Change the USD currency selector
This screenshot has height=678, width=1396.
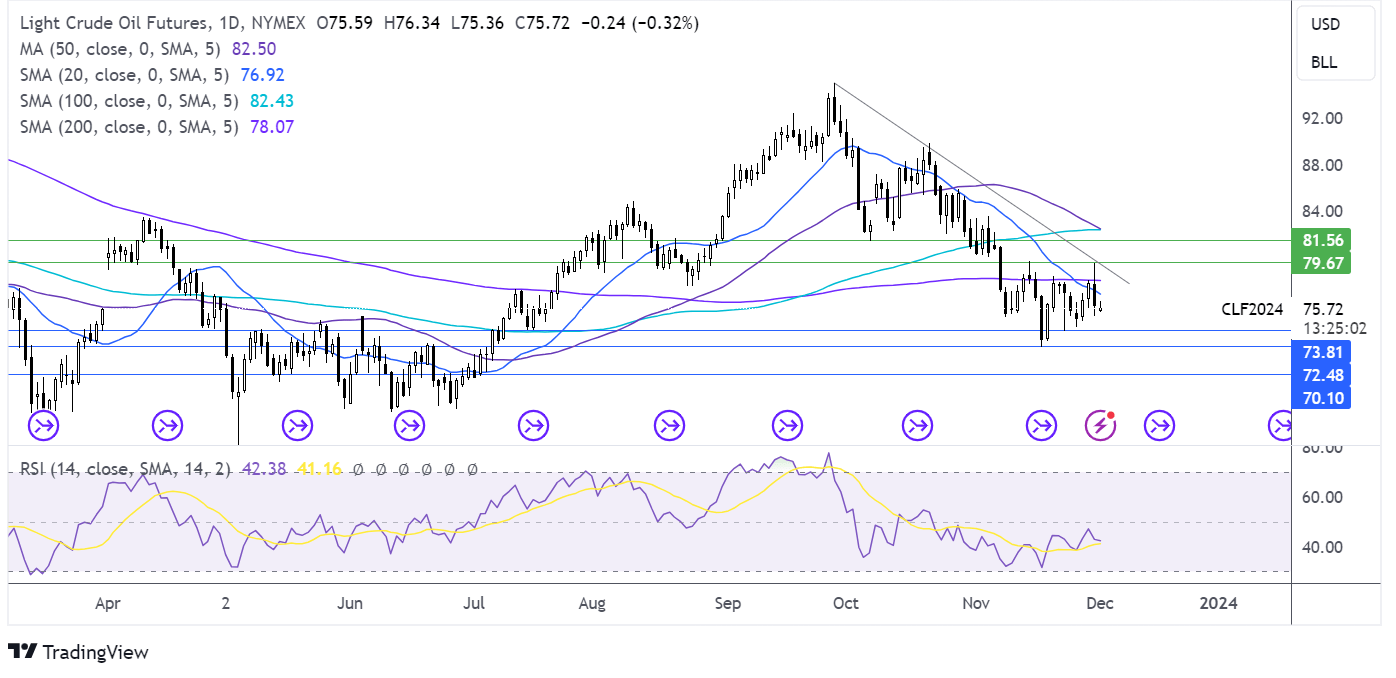pyautogui.click(x=1324, y=24)
